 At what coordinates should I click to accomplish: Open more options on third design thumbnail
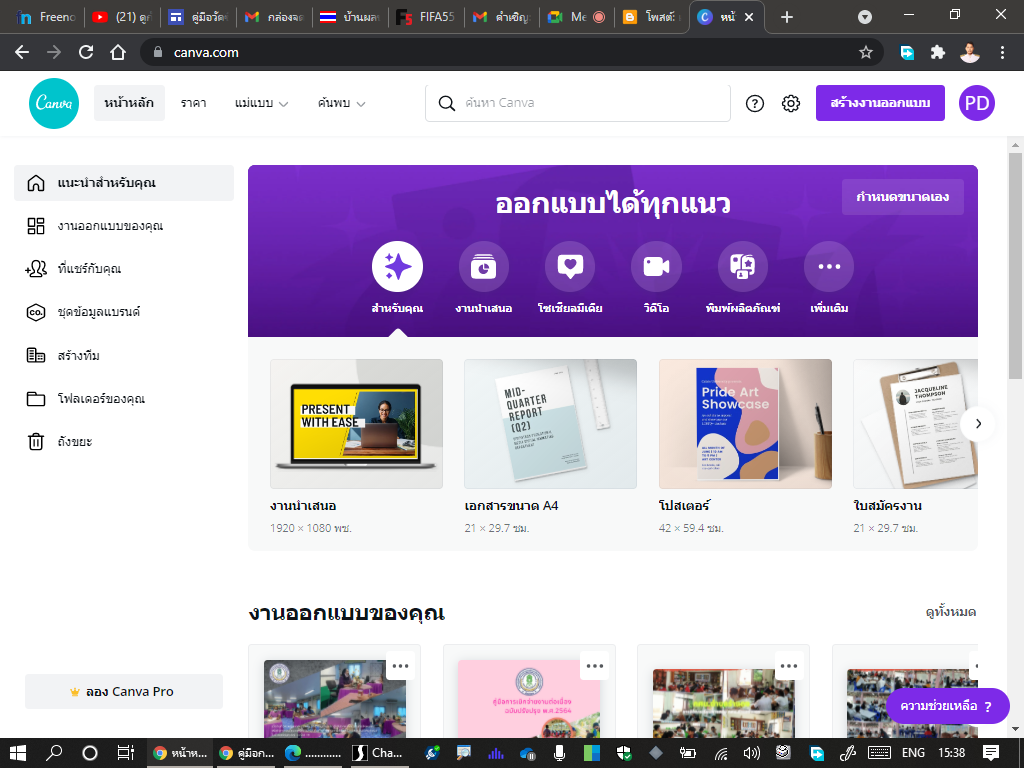pyautogui.click(x=789, y=666)
